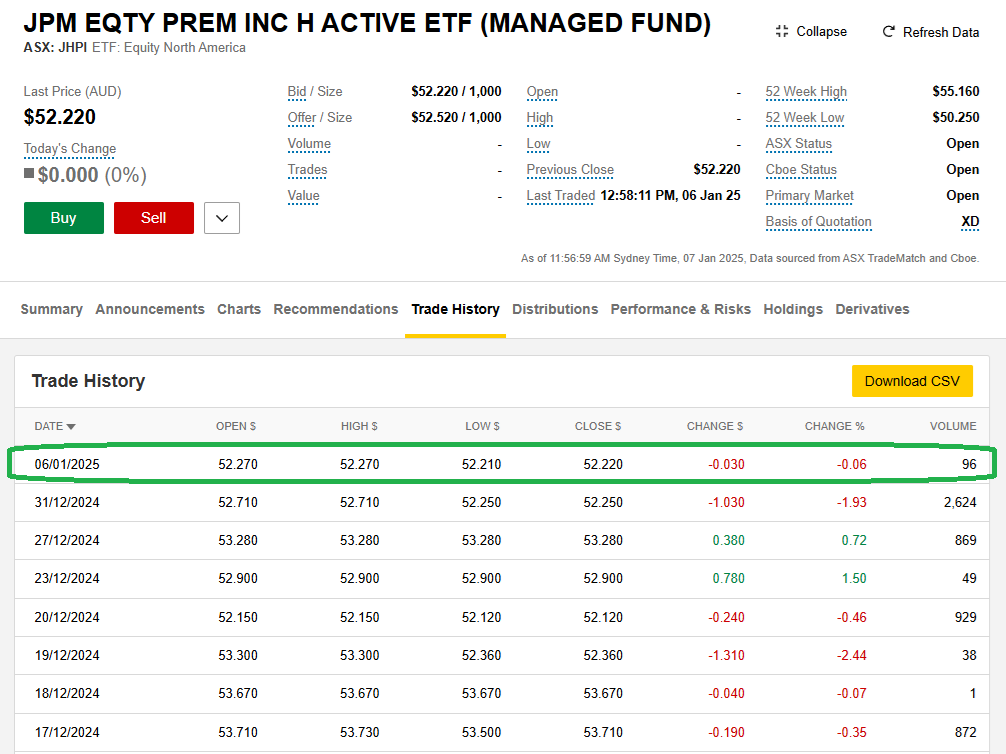The height and width of the screenshot is (754, 1006).
Task: Go to the Charts tab
Action: point(239,309)
